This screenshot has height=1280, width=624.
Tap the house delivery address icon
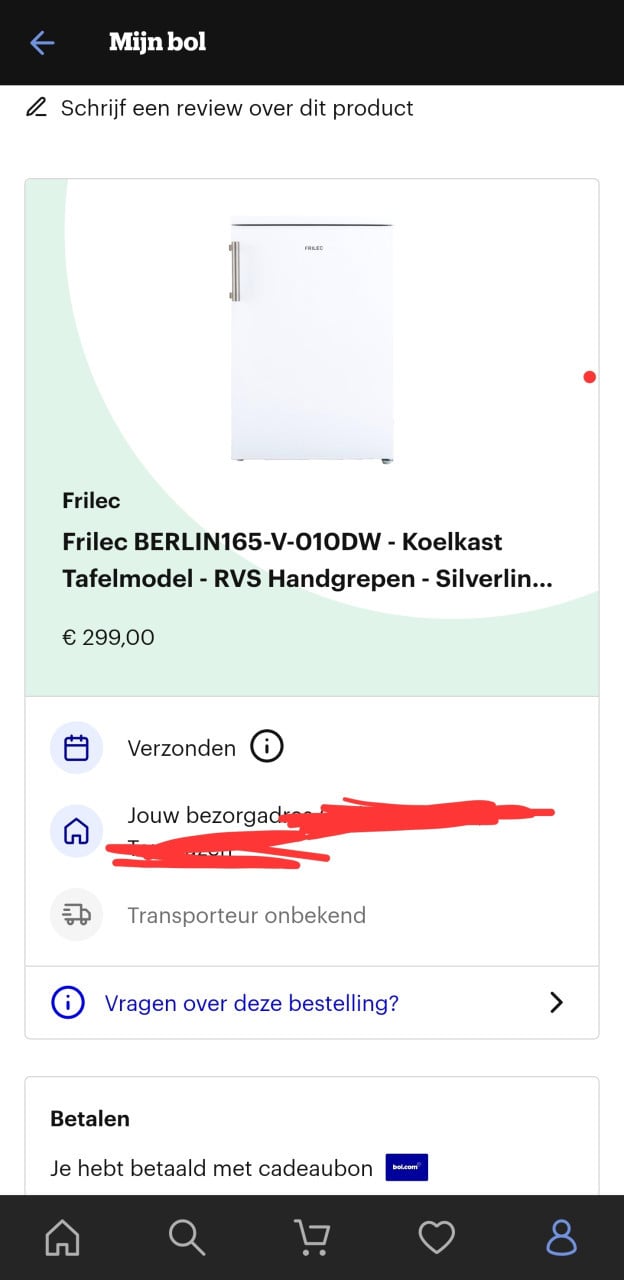(76, 831)
